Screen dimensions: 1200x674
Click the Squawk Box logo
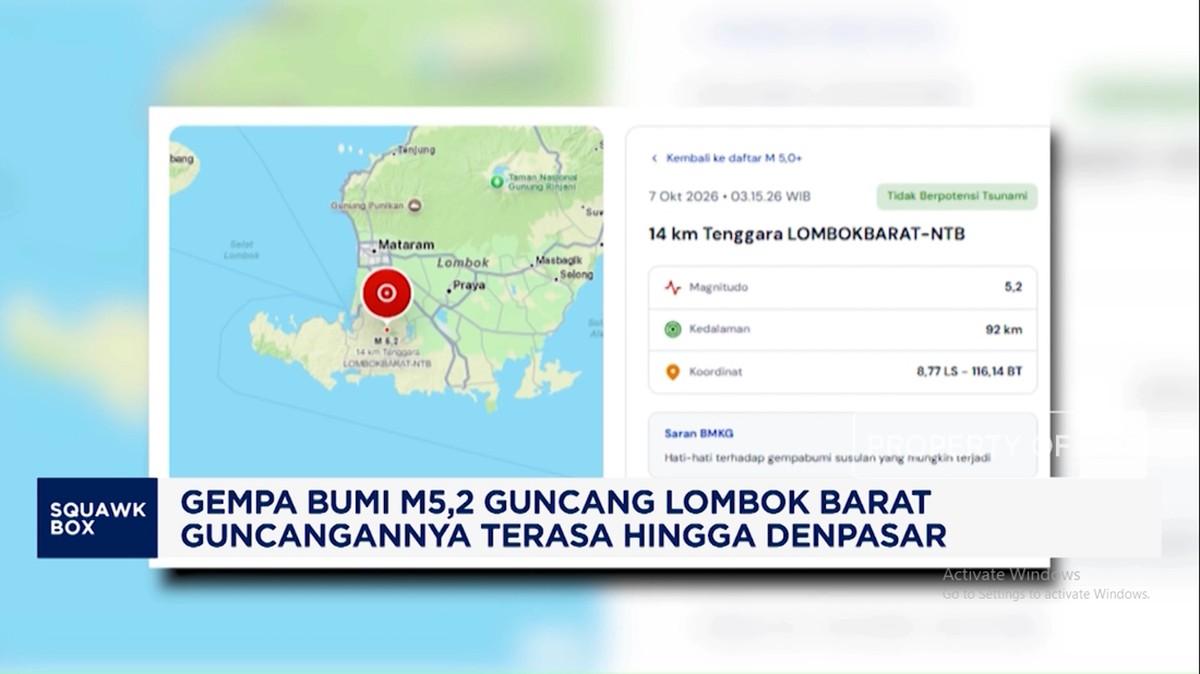click(x=97, y=518)
